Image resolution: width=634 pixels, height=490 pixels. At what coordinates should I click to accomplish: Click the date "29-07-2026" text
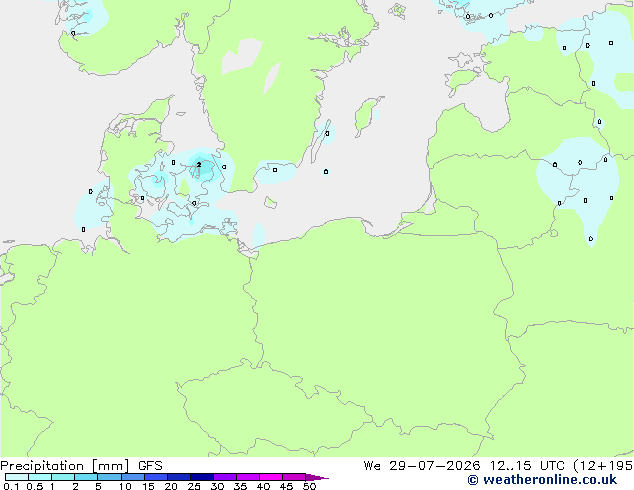(435, 466)
